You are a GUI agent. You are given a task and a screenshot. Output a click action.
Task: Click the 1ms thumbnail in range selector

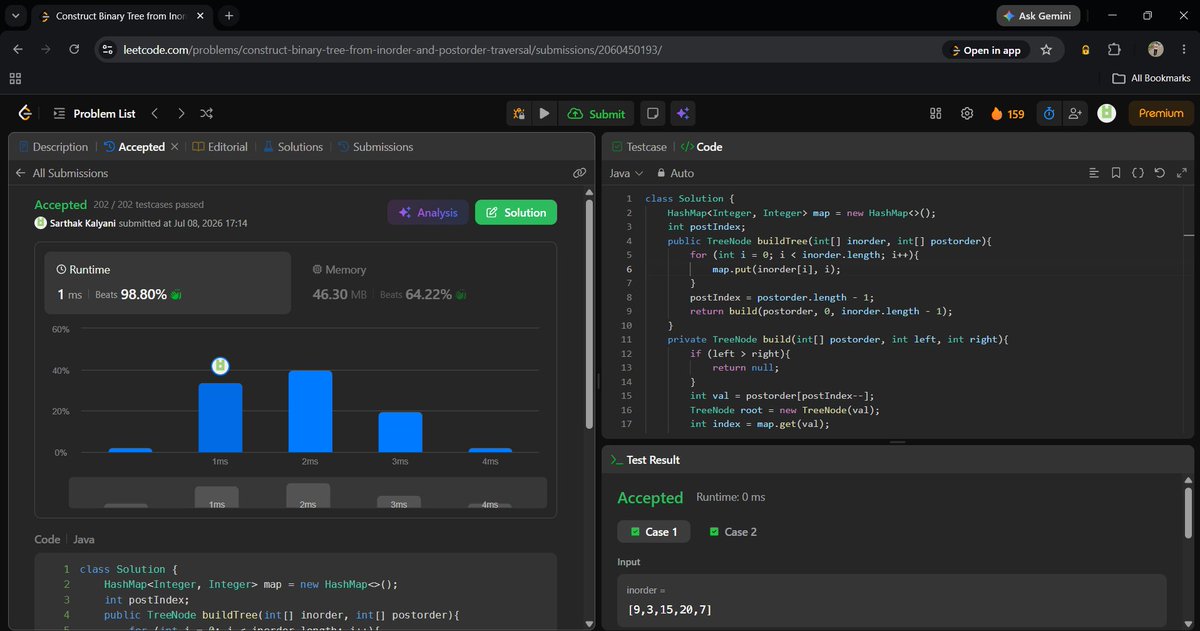(x=216, y=497)
